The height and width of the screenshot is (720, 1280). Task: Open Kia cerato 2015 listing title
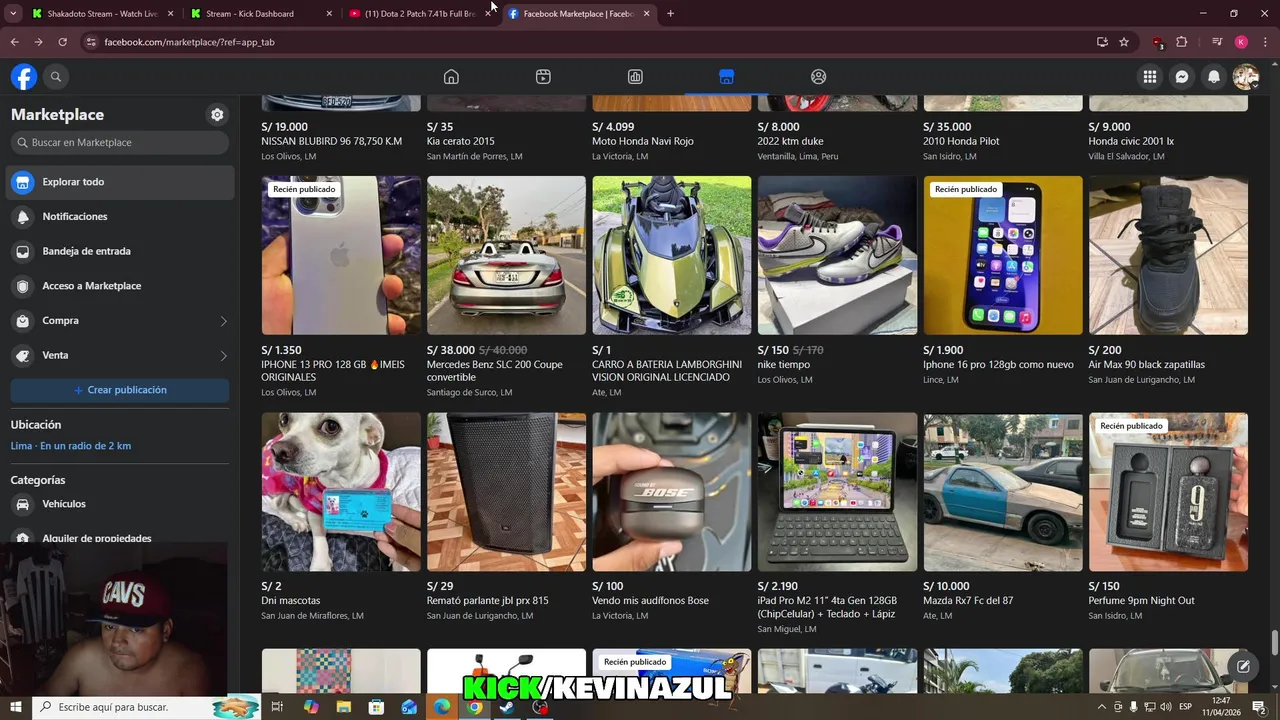461,142
